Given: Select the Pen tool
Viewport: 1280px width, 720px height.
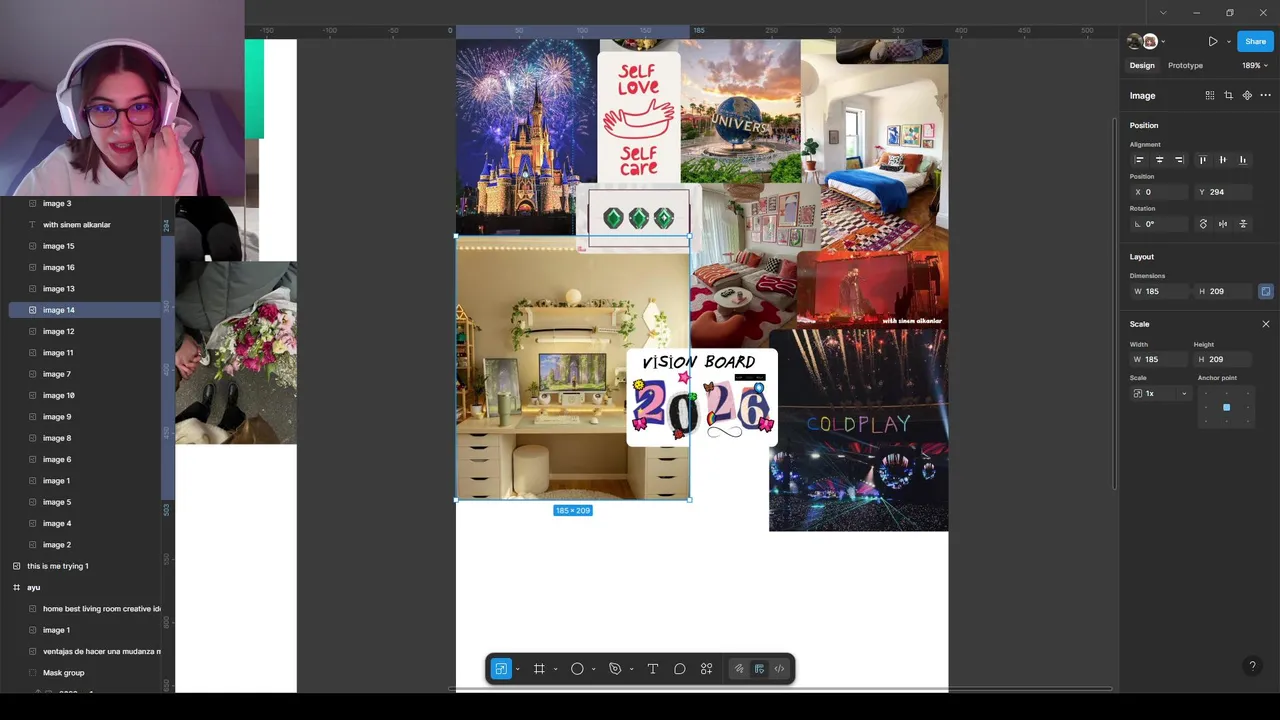Looking at the screenshot, I should pyautogui.click(x=615, y=669).
